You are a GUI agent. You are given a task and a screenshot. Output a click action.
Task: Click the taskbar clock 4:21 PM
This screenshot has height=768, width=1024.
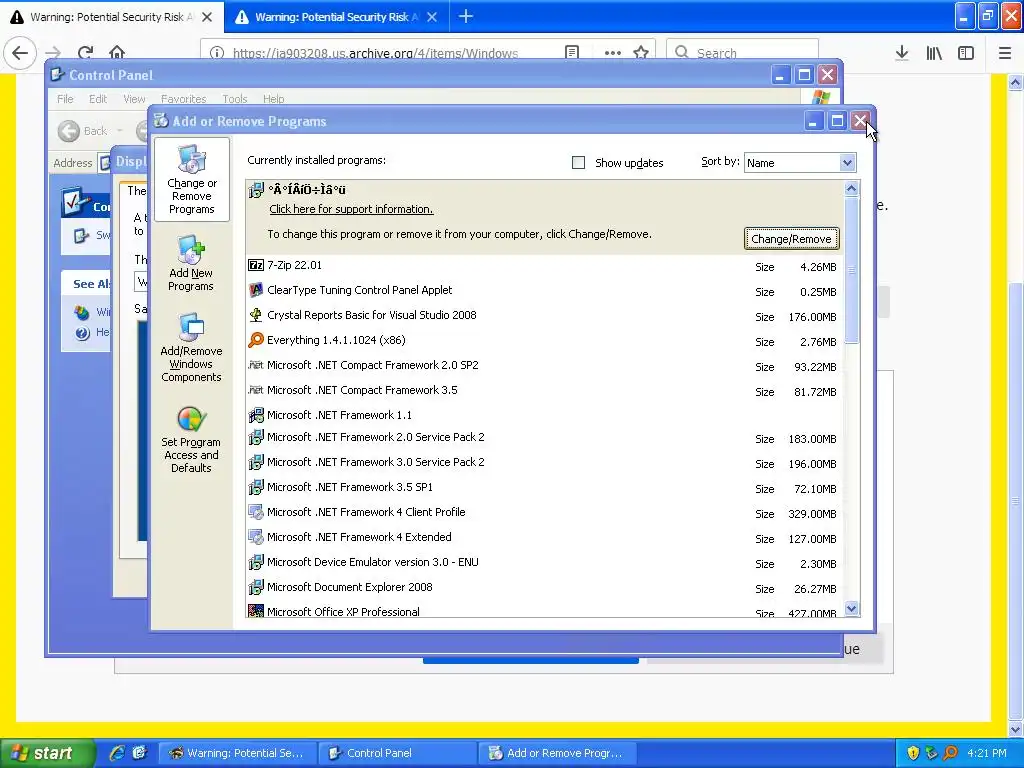987,753
